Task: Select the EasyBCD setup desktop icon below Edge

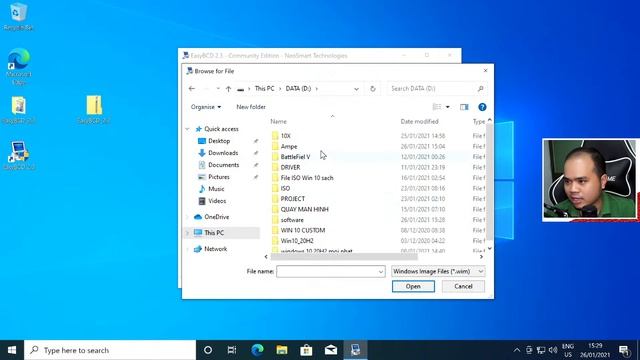Action: click(x=19, y=110)
